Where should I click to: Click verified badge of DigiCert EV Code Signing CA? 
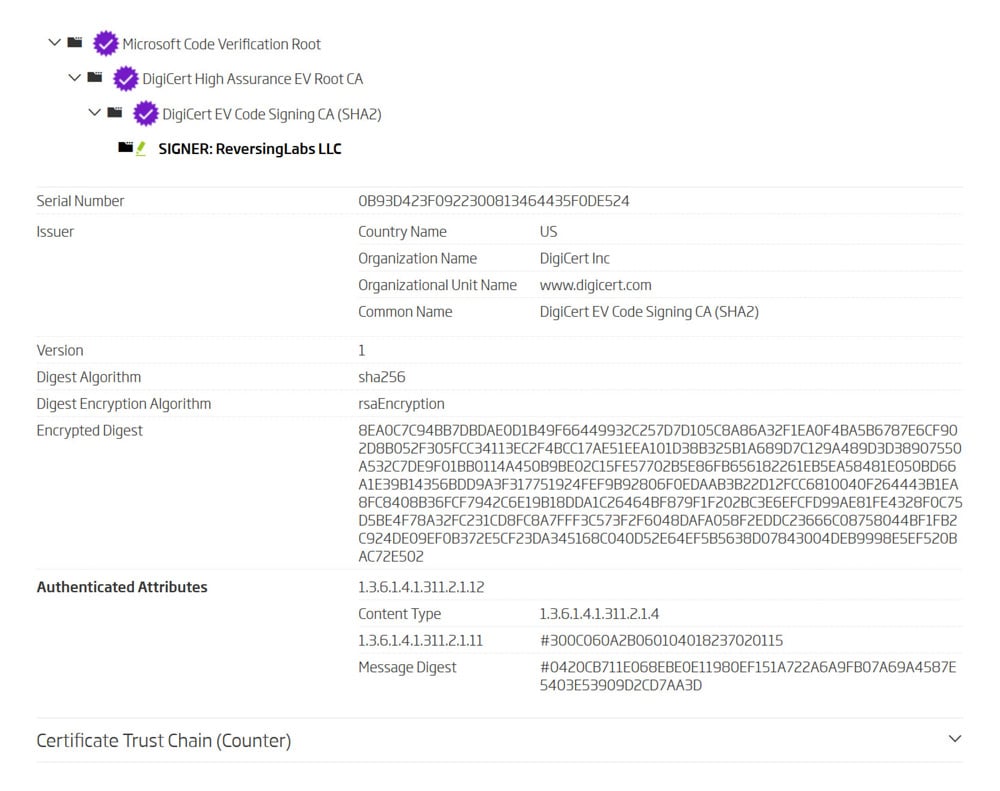[145, 114]
